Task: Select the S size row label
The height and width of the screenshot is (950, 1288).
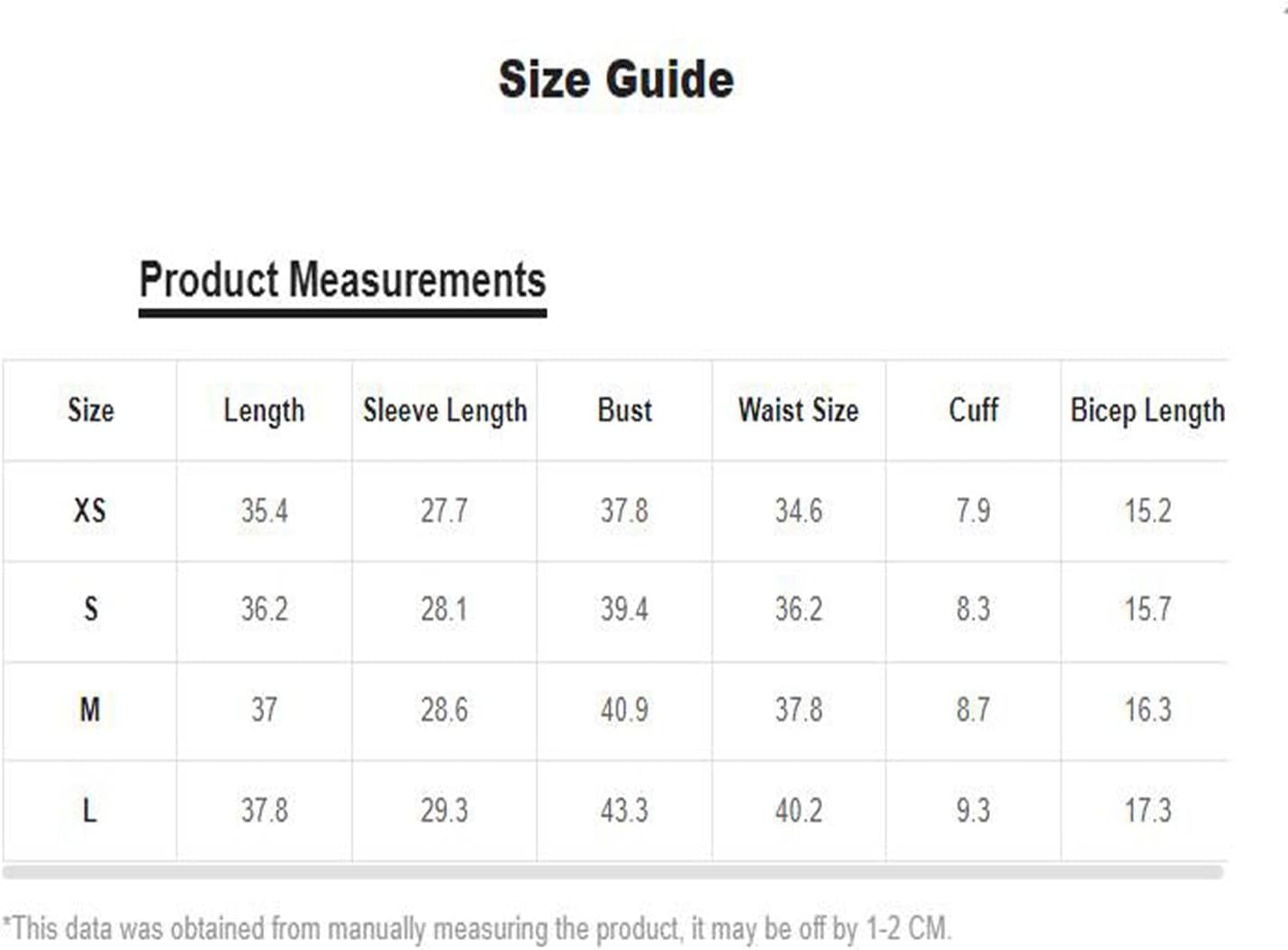Action: pyautogui.click(x=90, y=610)
